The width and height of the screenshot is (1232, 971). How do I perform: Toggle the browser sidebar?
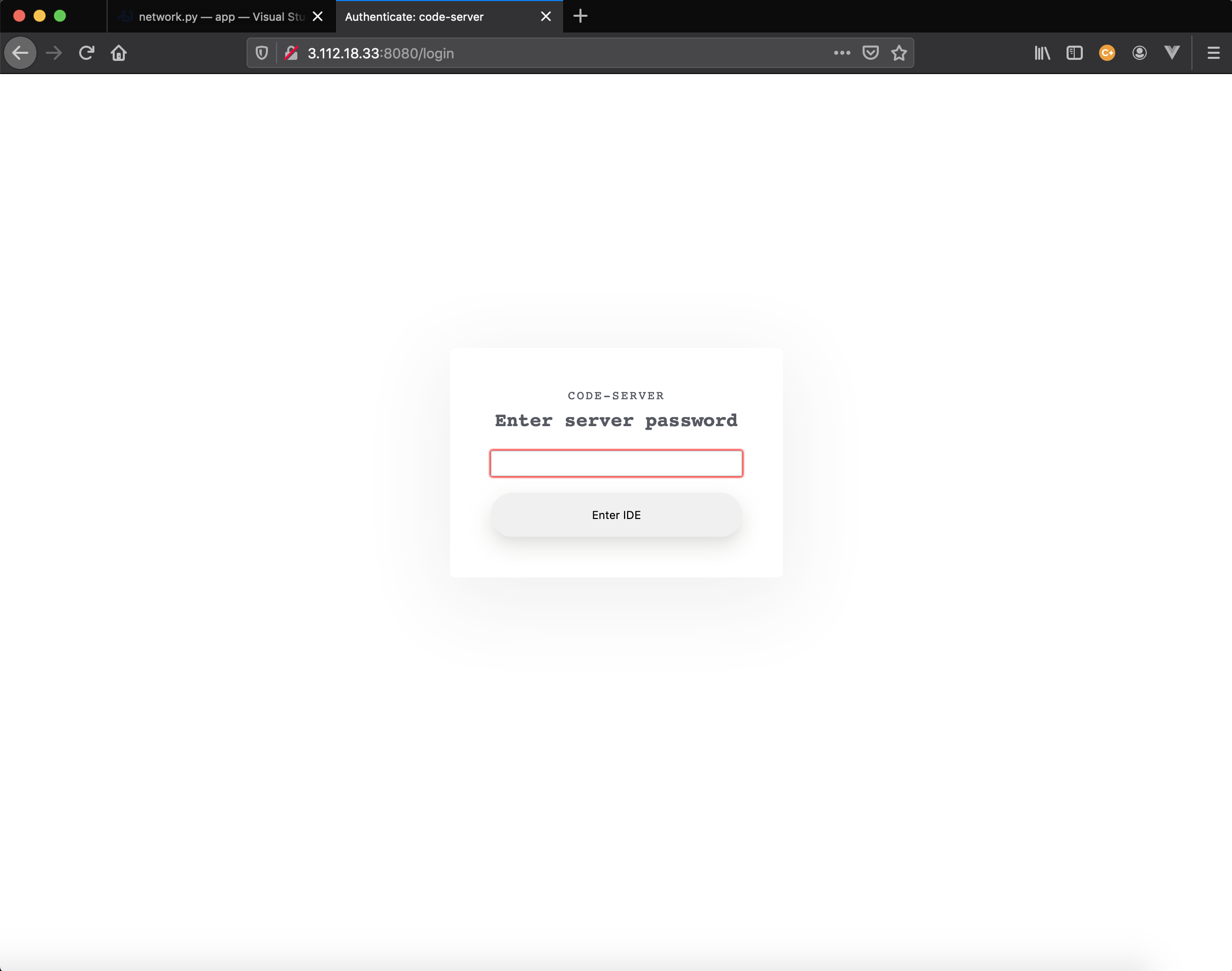[1075, 53]
